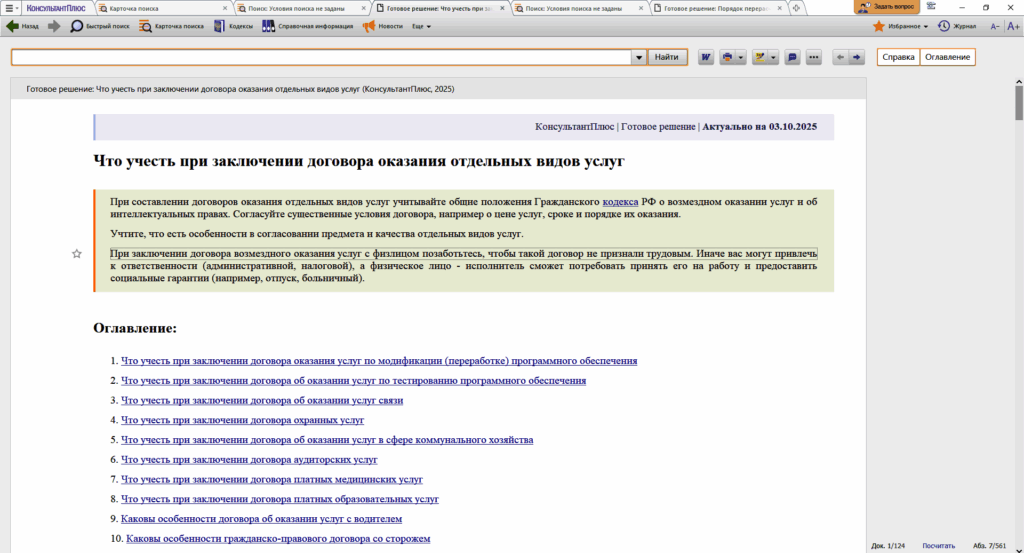
Task: Click the Назад back arrow icon
Action: click(x=12, y=26)
